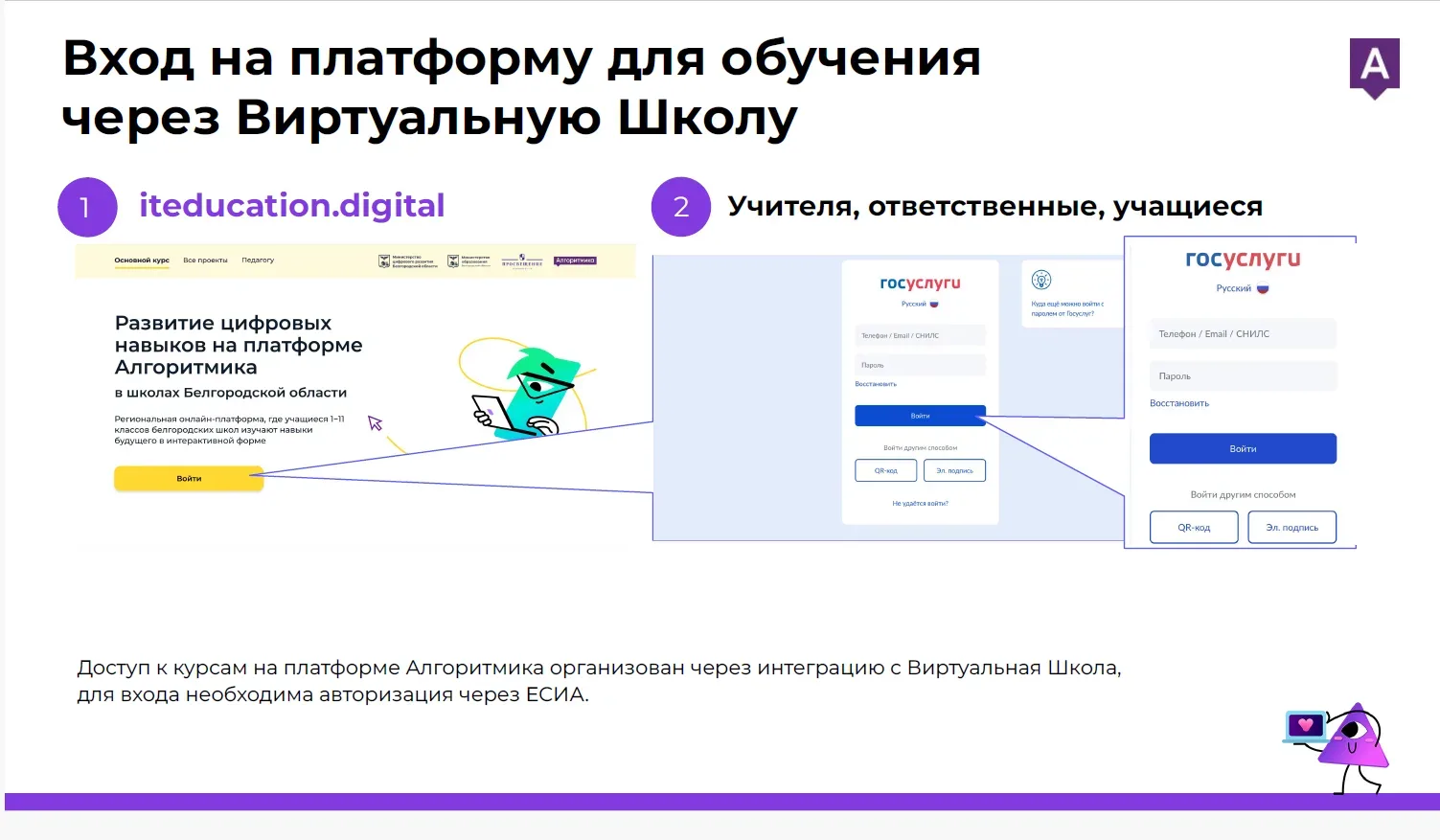Choose Эл. подпись login in the enlarged form

coord(1291,527)
